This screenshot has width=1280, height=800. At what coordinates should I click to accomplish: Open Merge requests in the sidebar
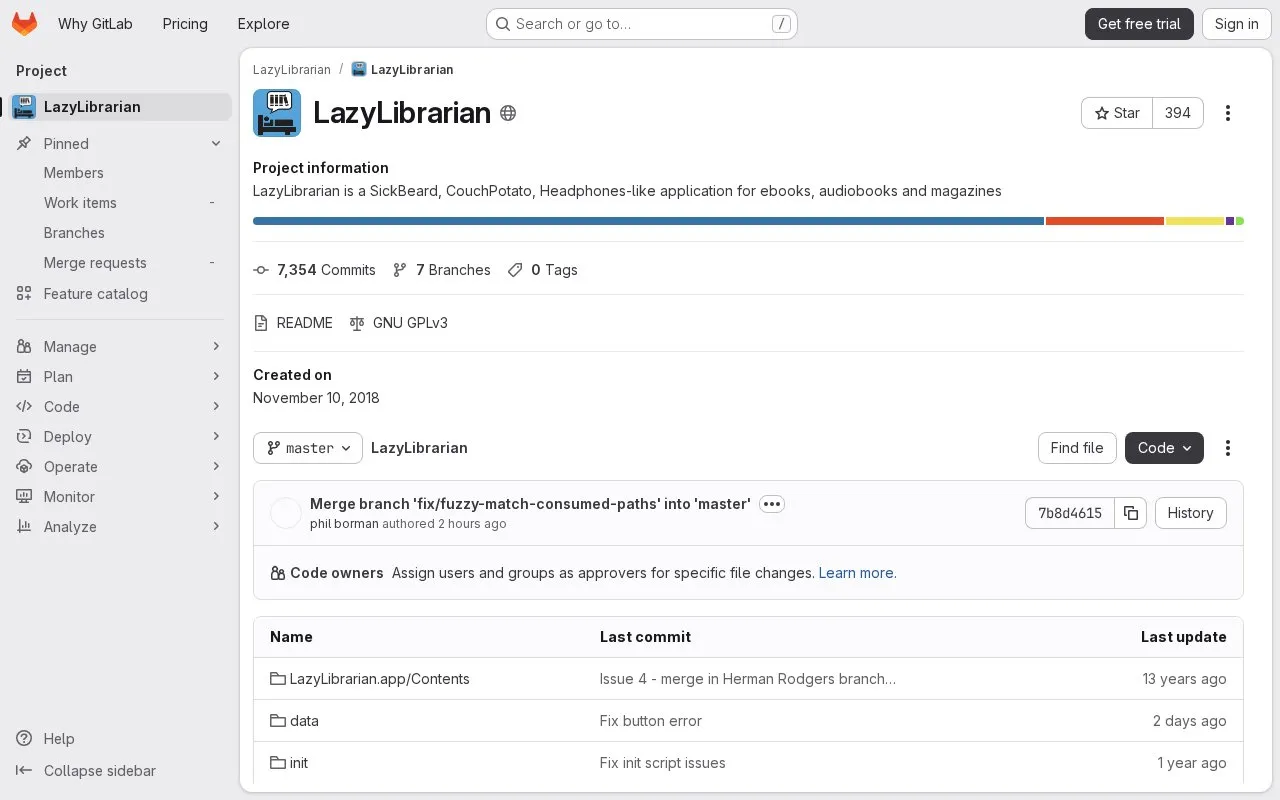click(120, 263)
